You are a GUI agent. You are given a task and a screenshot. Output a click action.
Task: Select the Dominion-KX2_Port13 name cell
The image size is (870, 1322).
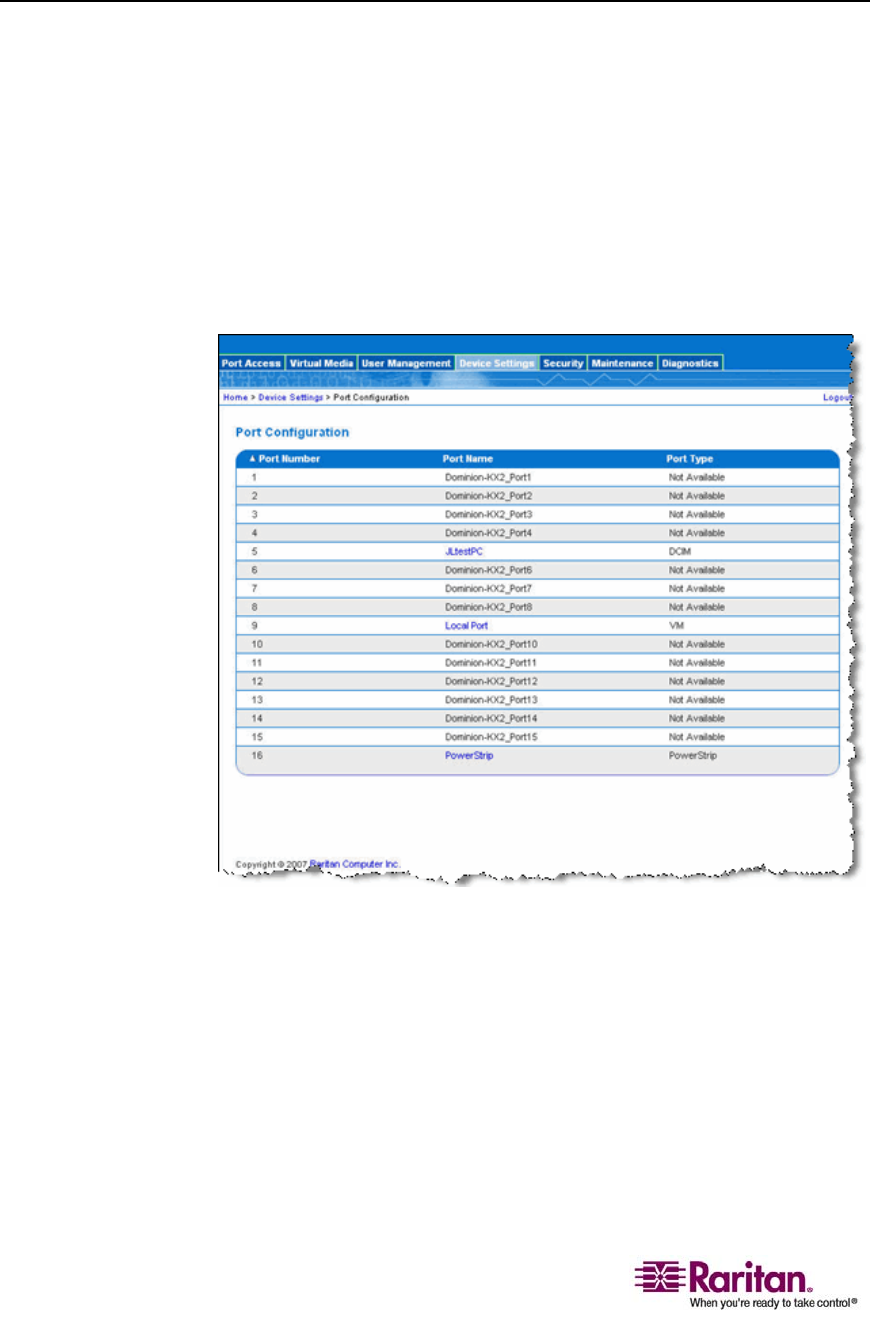[x=491, y=699]
